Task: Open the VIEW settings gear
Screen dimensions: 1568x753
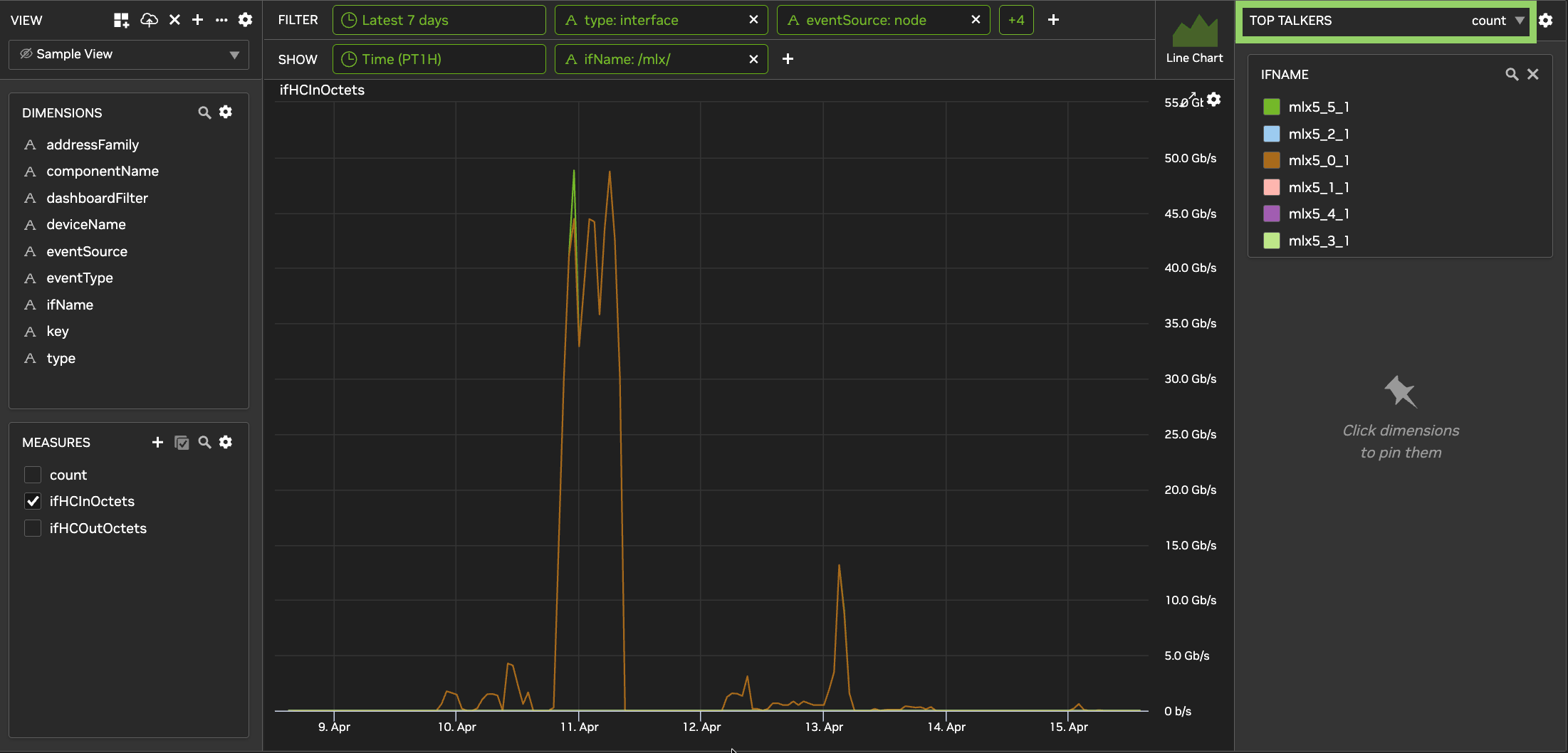Action: point(245,20)
